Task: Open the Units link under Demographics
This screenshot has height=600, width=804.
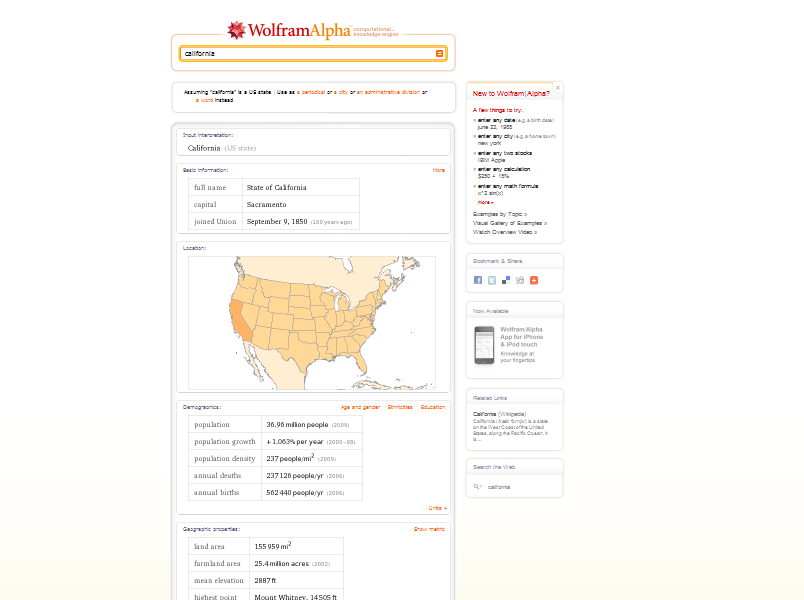Action: pyautogui.click(x=437, y=508)
